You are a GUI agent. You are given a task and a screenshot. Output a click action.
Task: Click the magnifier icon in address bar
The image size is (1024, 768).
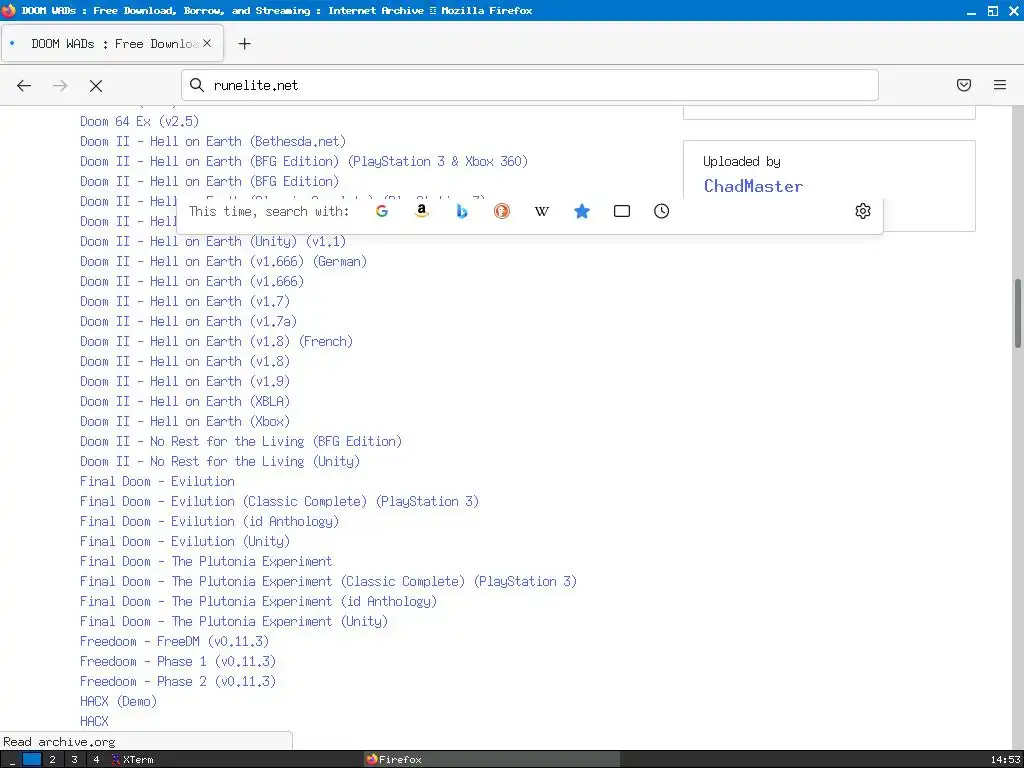tap(197, 85)
